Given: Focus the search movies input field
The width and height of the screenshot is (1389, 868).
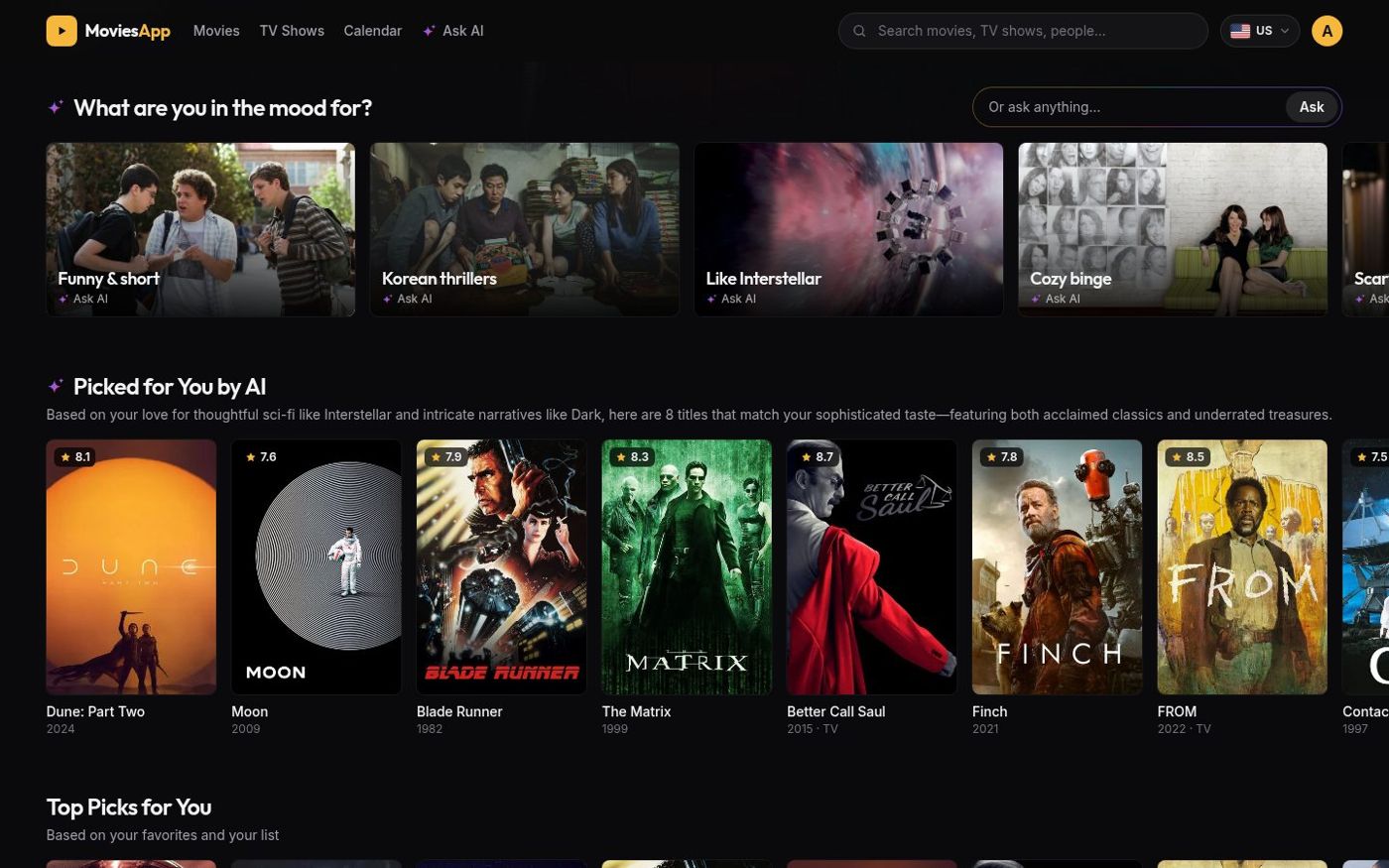Looking at the screenshot, I should point(1024,31).
